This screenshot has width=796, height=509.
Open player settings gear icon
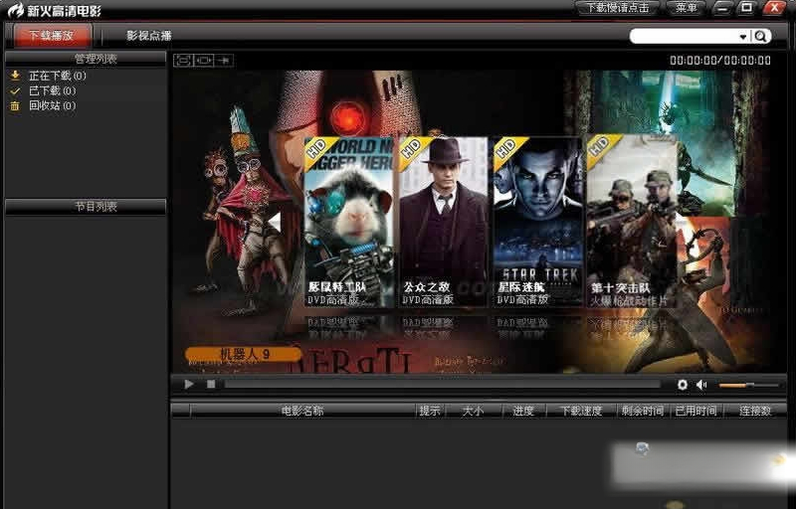coord(682,385)
